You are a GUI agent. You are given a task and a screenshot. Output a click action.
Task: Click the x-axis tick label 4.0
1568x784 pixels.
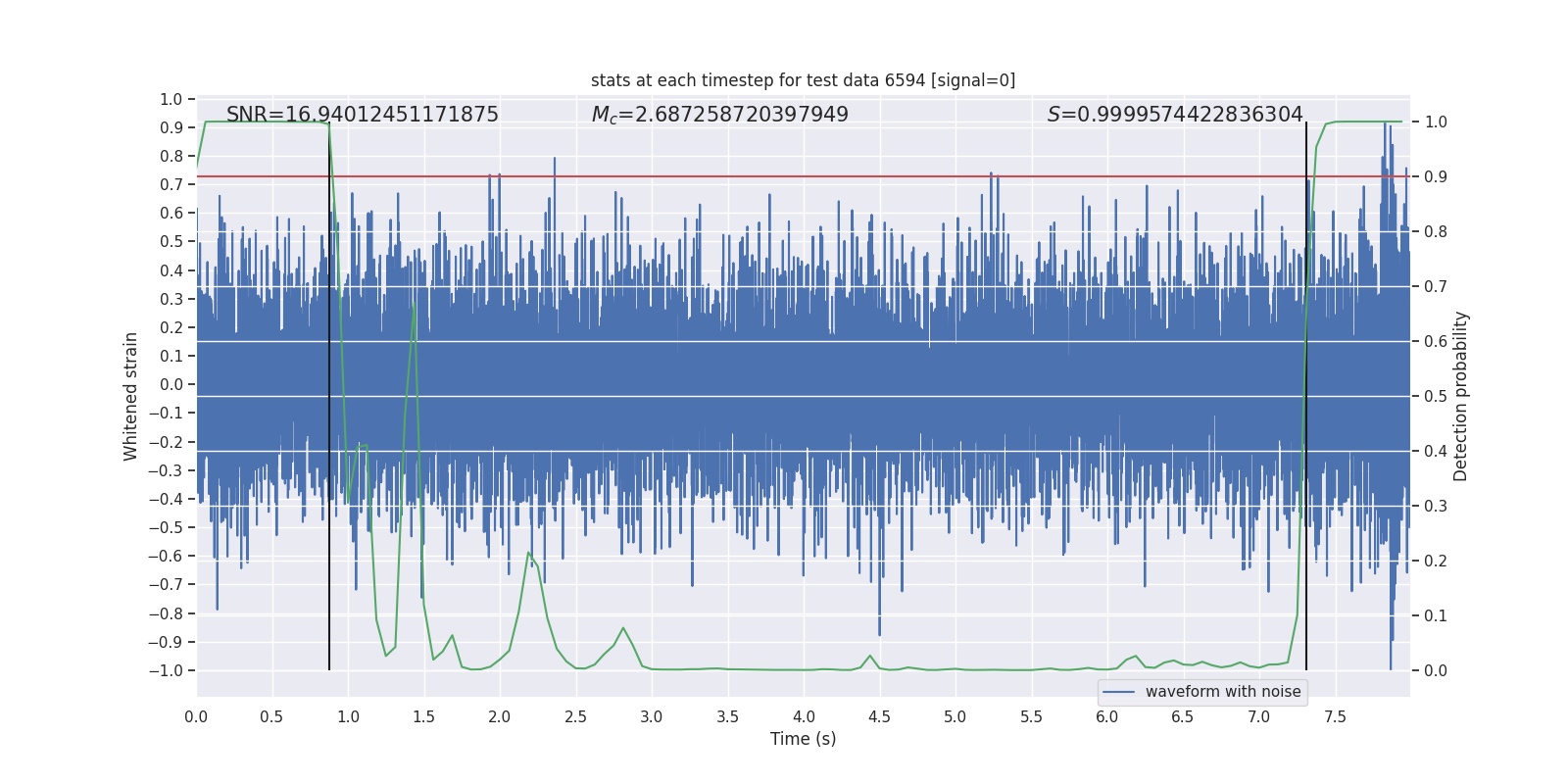pos(804,717)
